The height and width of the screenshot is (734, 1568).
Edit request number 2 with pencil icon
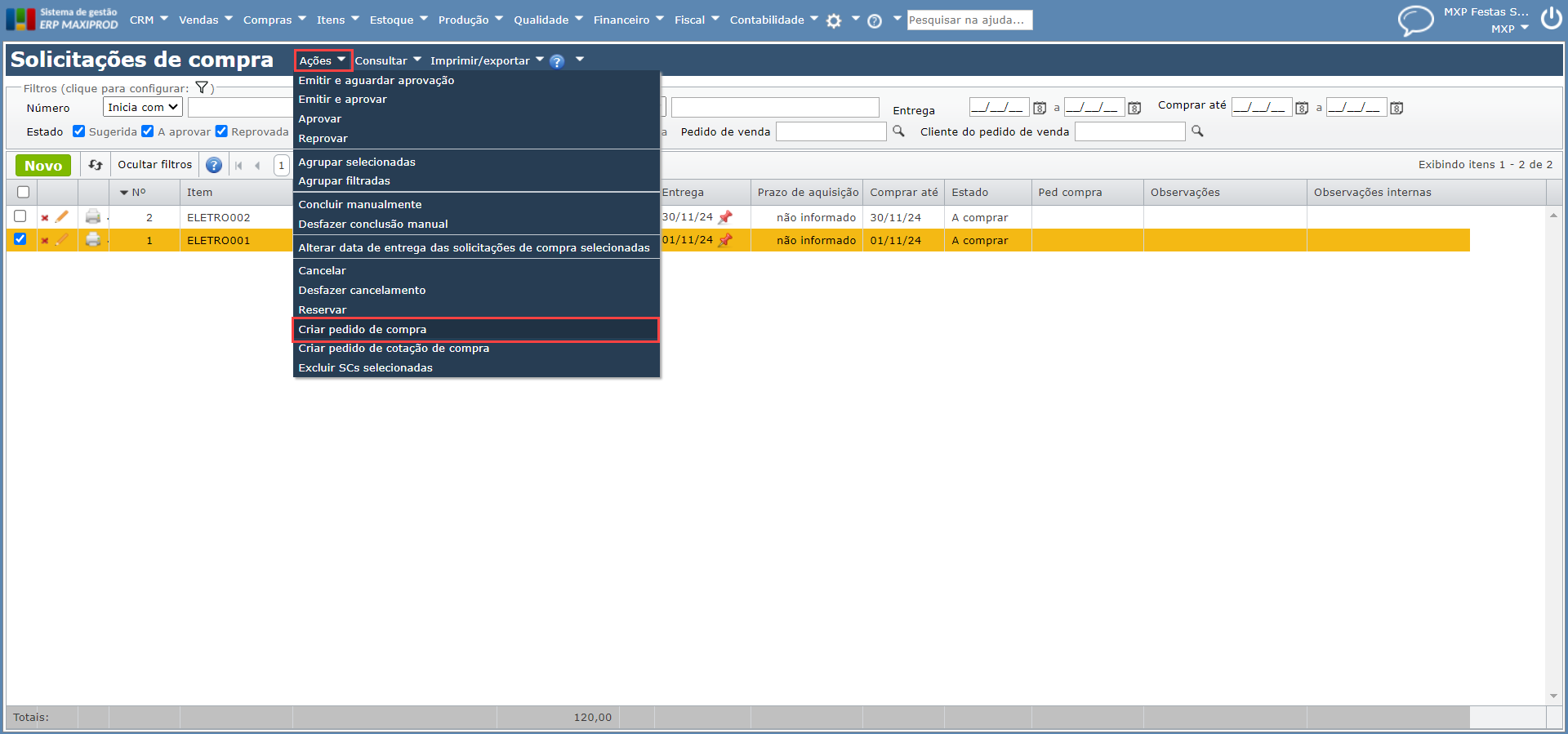(x=62, y=216)
